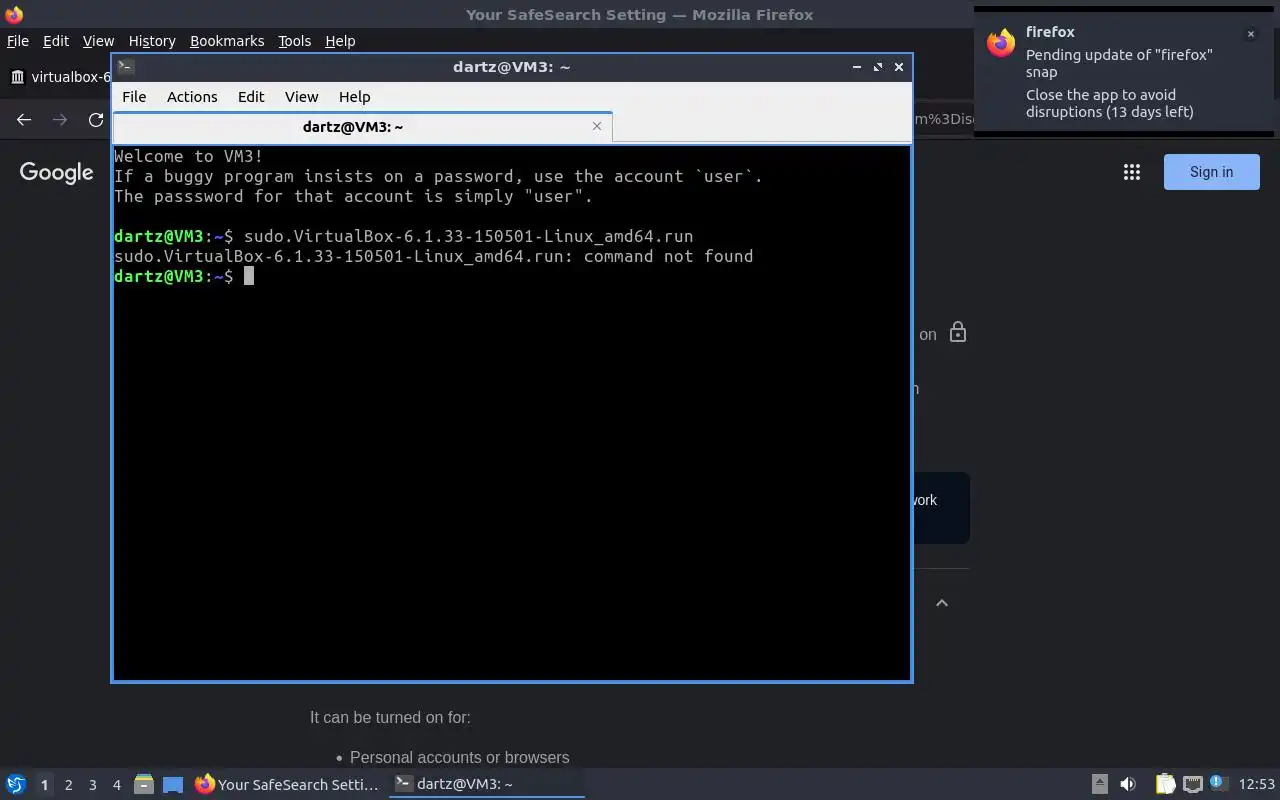The height and width of the screenshot is (800, 1280).
Task: Switch to workspace 3
Action: point(92,785)
